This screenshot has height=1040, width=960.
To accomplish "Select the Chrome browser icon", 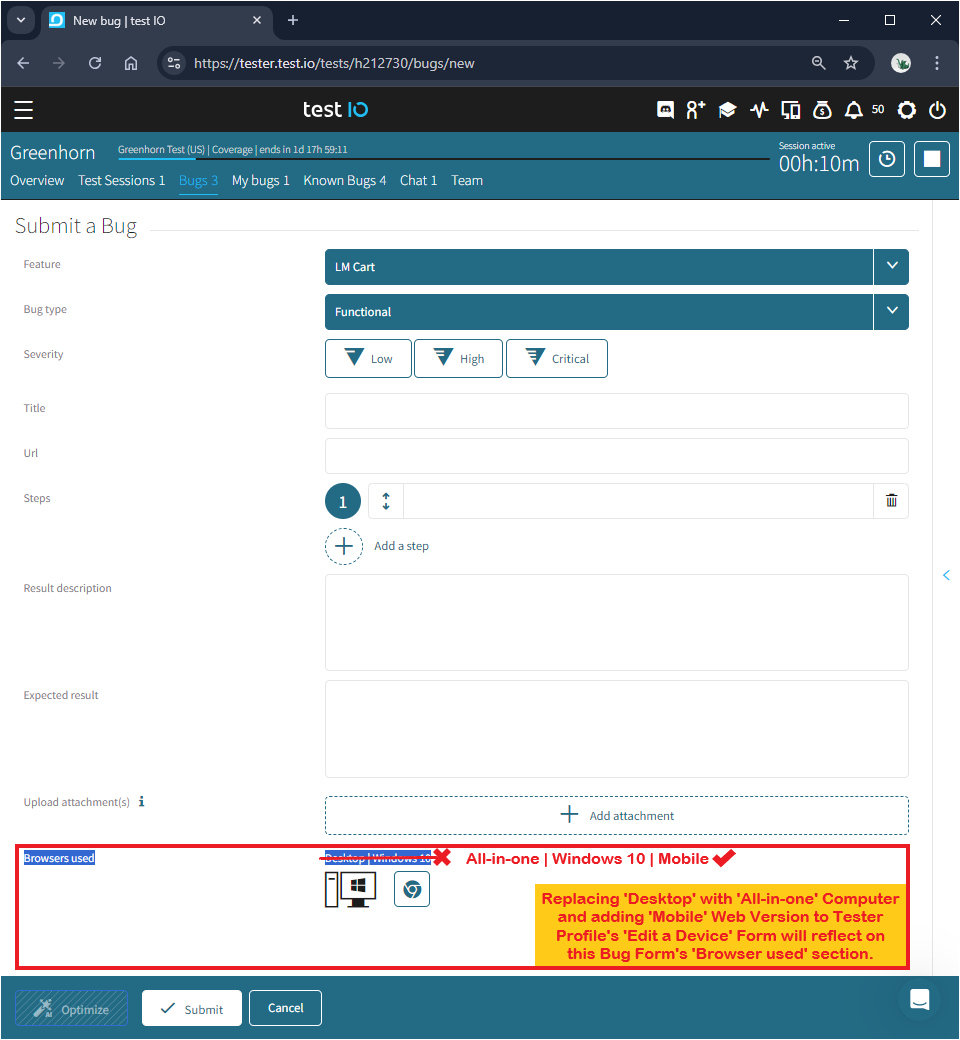I will coord(412,889).
